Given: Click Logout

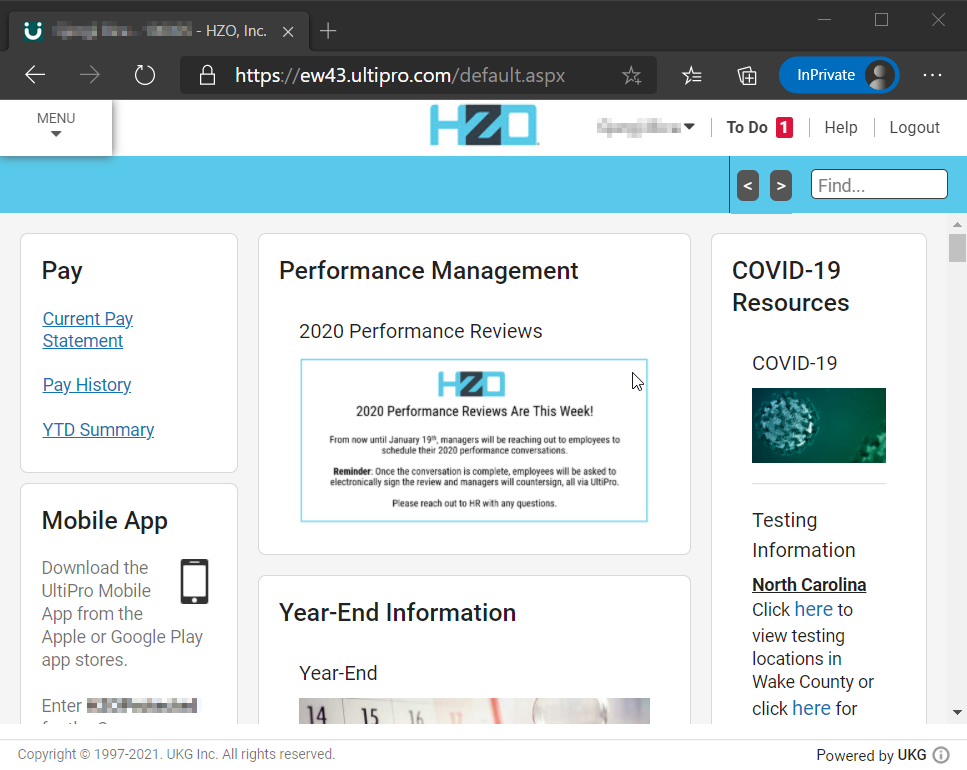Looking at the screenshot, I should [x=914, y=128].
